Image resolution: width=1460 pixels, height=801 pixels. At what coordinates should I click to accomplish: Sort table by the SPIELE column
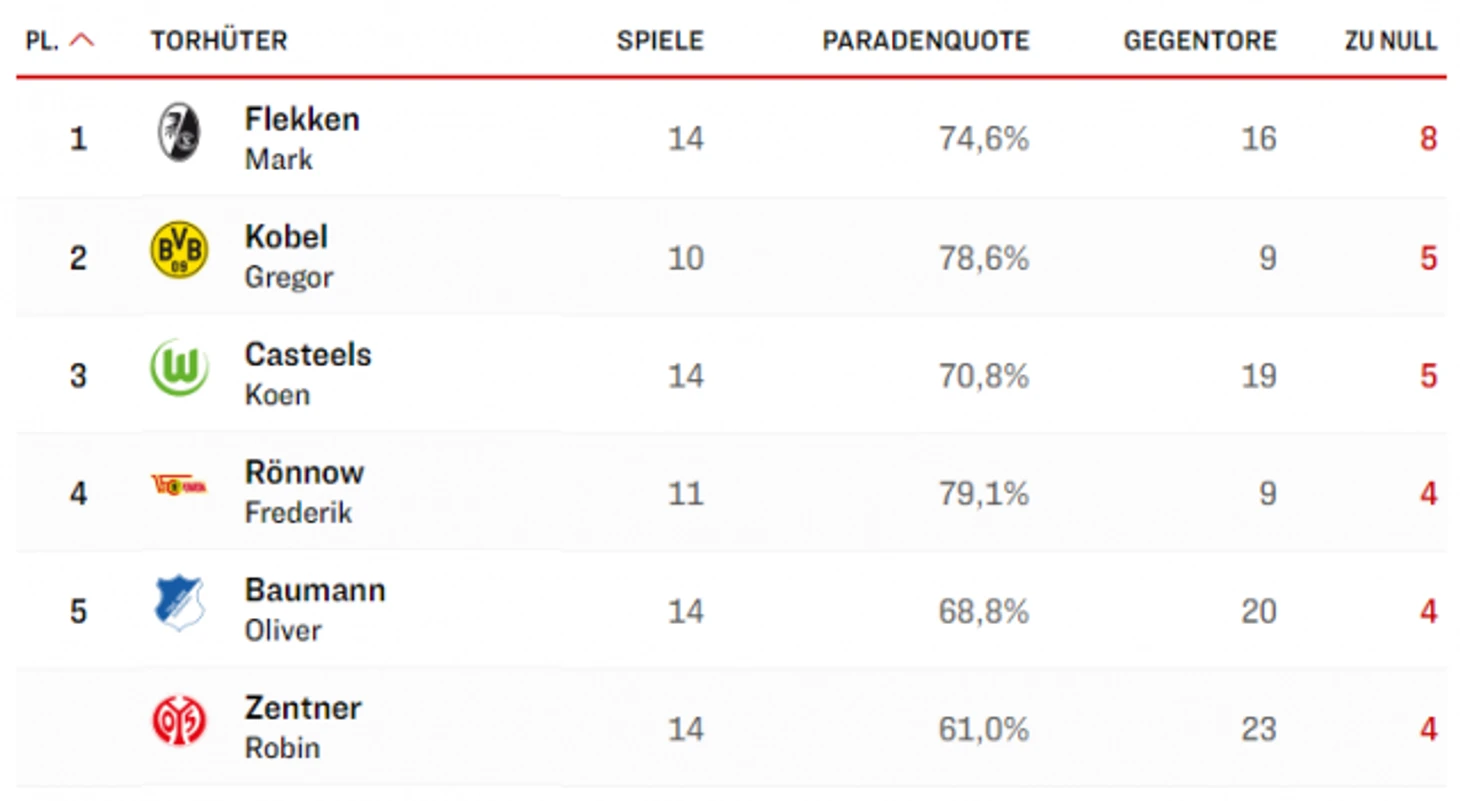coord(660,41)
